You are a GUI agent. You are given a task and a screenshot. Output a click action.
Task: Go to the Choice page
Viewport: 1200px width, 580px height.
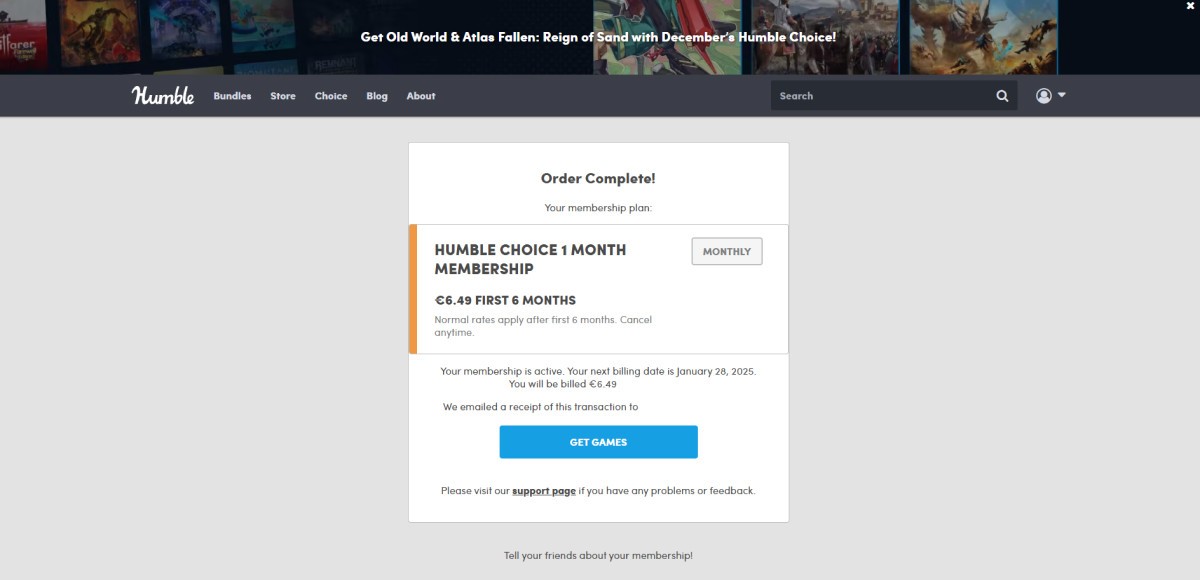click(x=331, y=96)
